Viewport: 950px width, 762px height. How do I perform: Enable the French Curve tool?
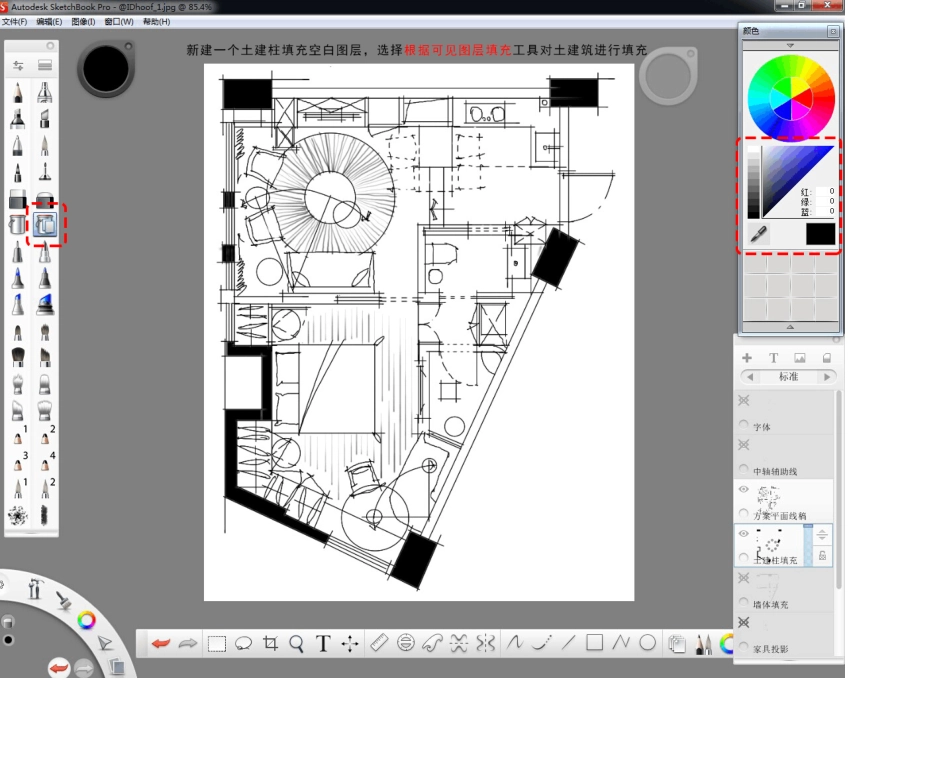432,643
